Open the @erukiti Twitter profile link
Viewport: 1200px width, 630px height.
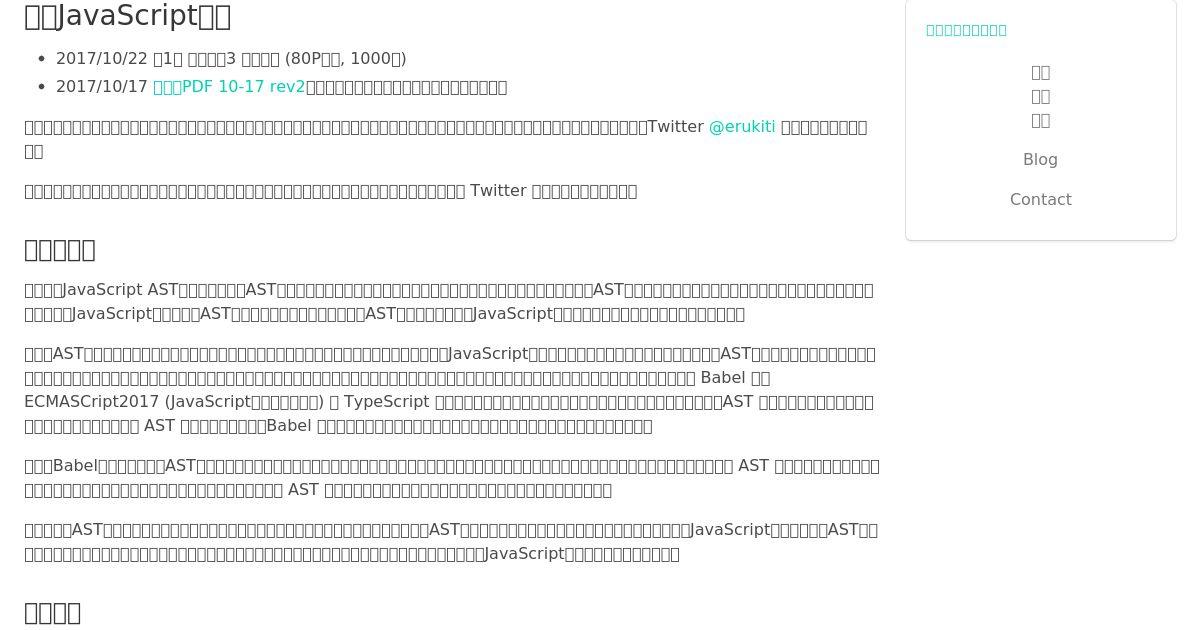click(742, 127)
